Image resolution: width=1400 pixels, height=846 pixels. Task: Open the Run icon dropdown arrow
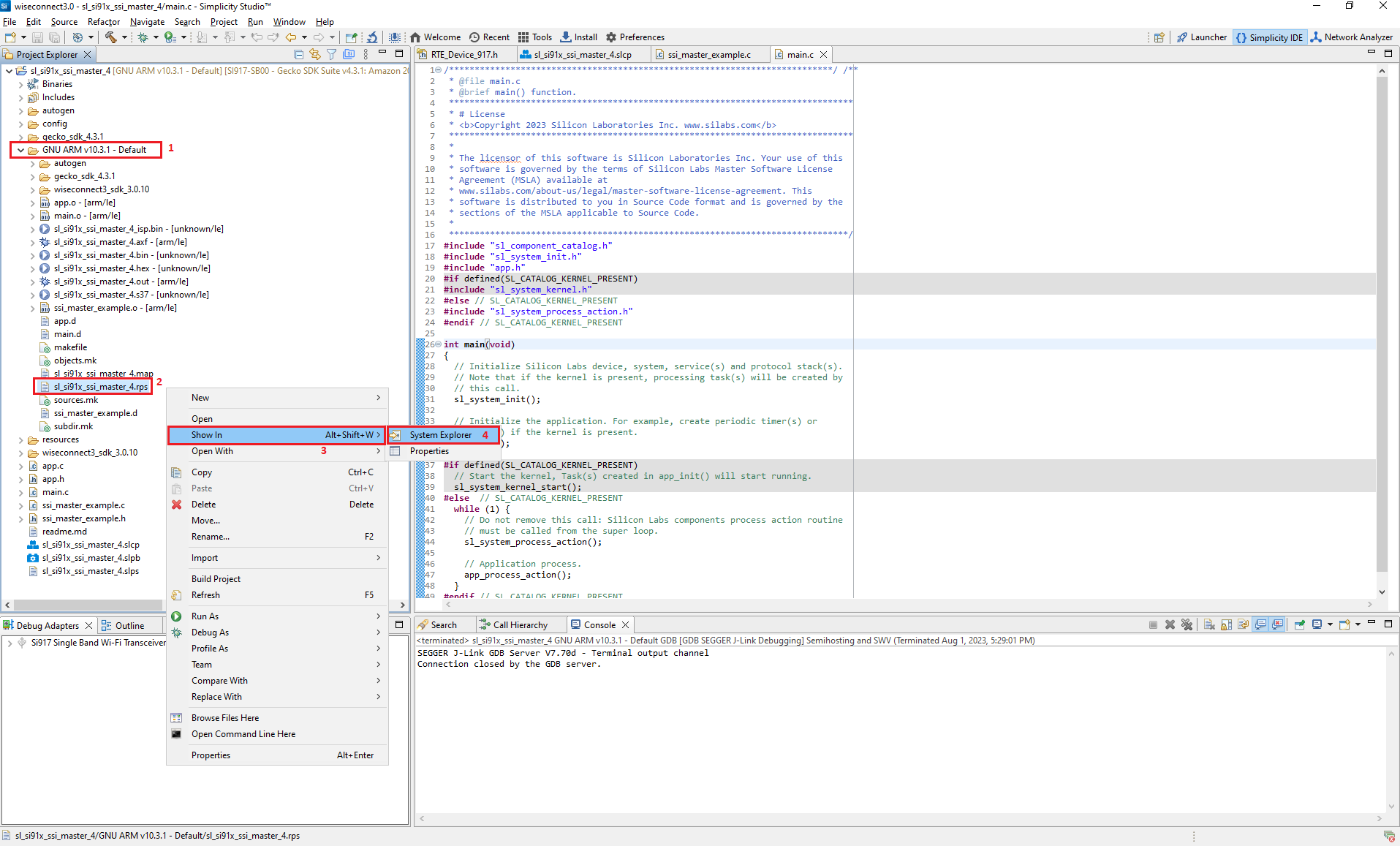point(183,37)
